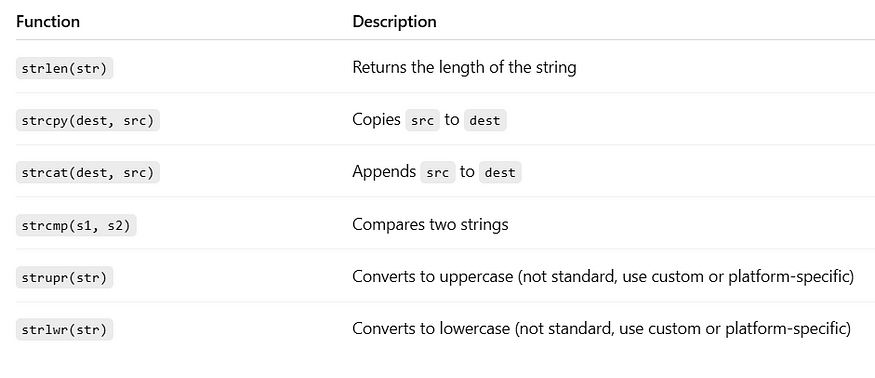
Task: Click the Function column header
Action: pyautogui.click(x=48, y=22)
